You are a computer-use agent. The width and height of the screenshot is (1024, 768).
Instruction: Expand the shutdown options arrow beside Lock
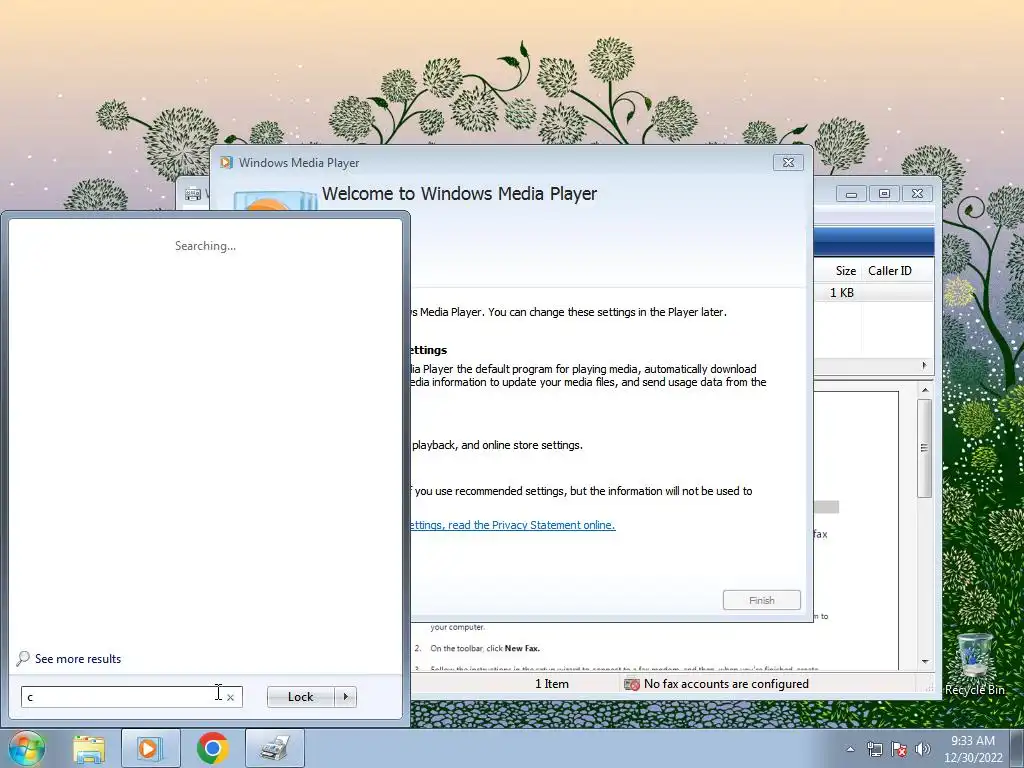[x=345, y=697]
